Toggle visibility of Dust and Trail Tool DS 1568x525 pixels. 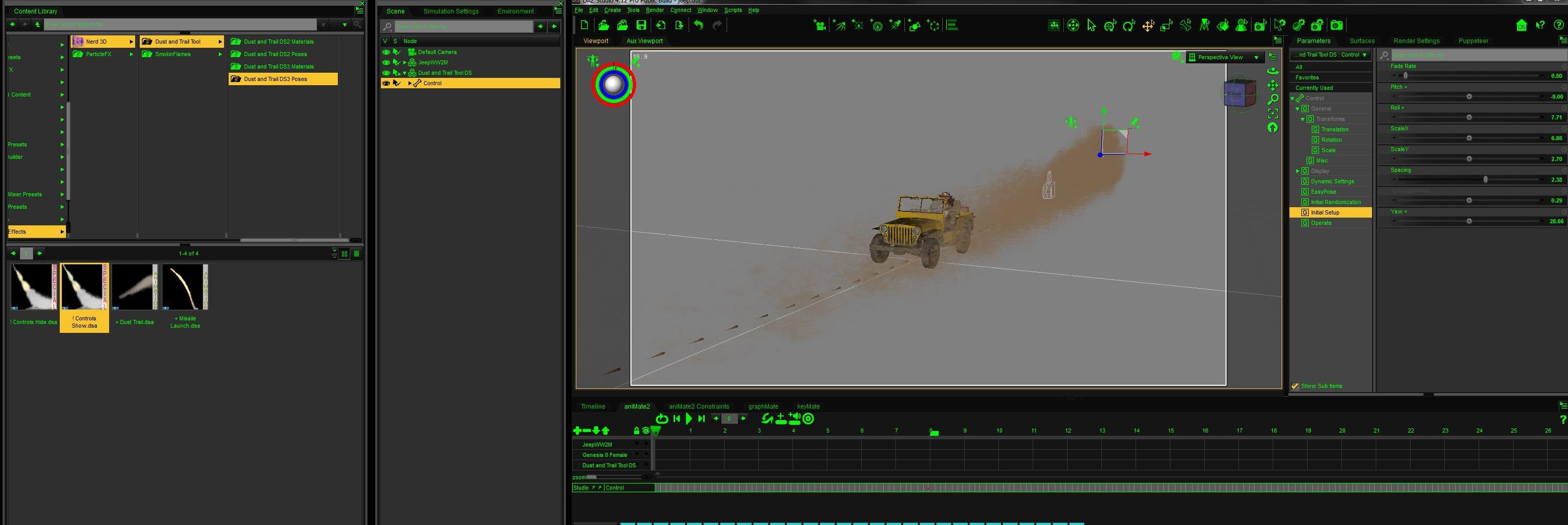click(386, 73)
